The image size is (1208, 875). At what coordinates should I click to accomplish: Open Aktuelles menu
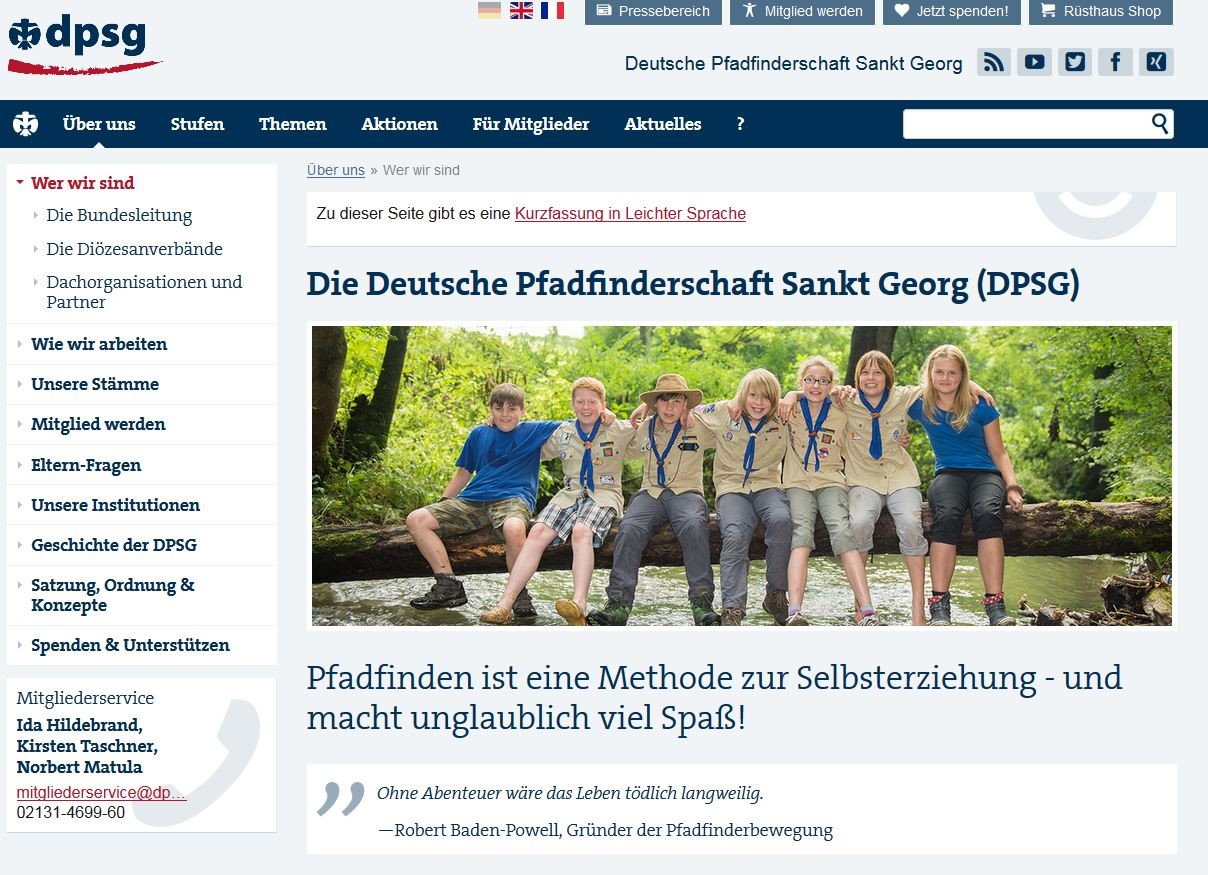click(663, 124)
